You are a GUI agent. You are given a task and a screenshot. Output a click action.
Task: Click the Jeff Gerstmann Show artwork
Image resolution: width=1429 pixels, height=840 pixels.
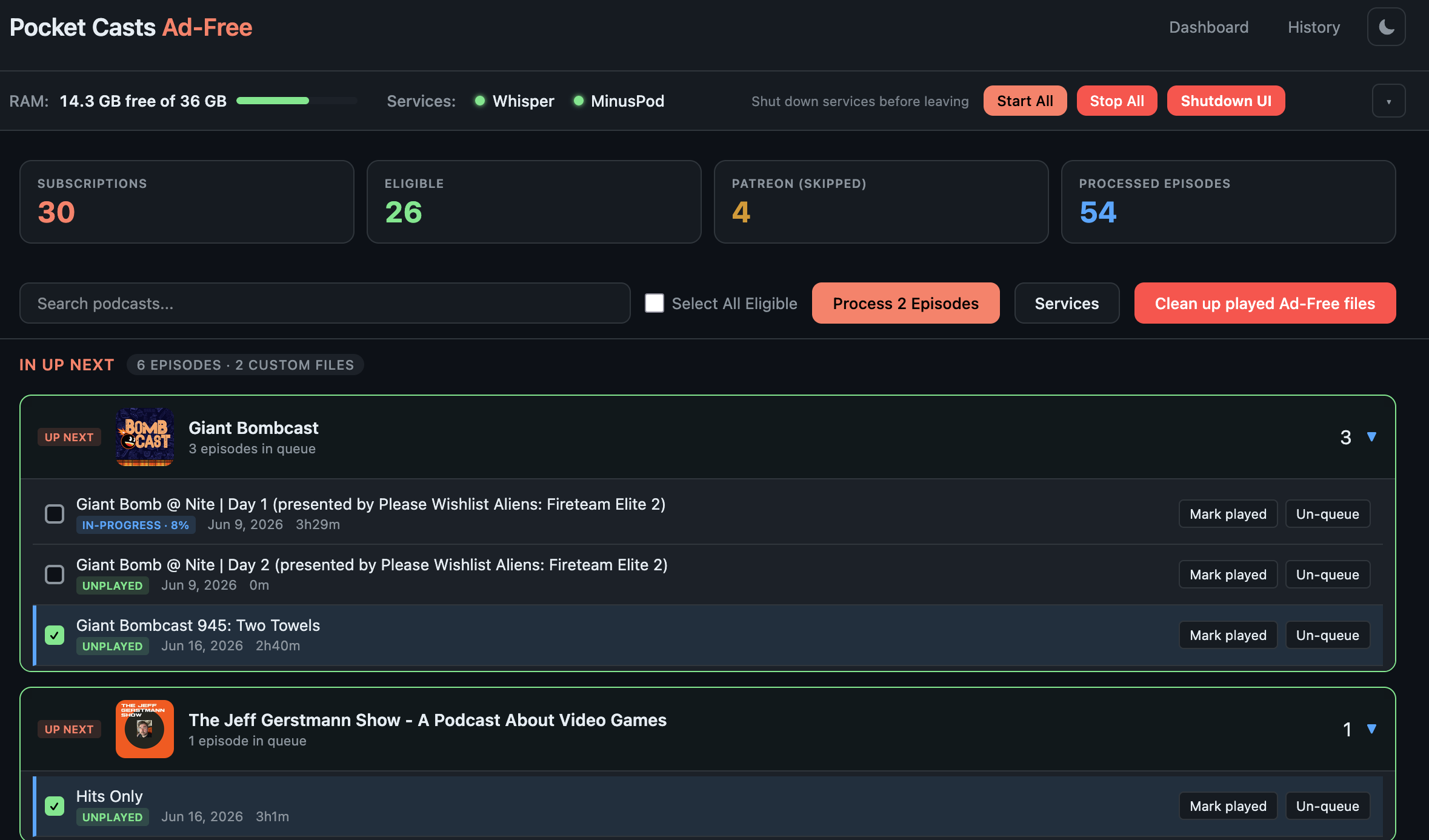[145, 729]
